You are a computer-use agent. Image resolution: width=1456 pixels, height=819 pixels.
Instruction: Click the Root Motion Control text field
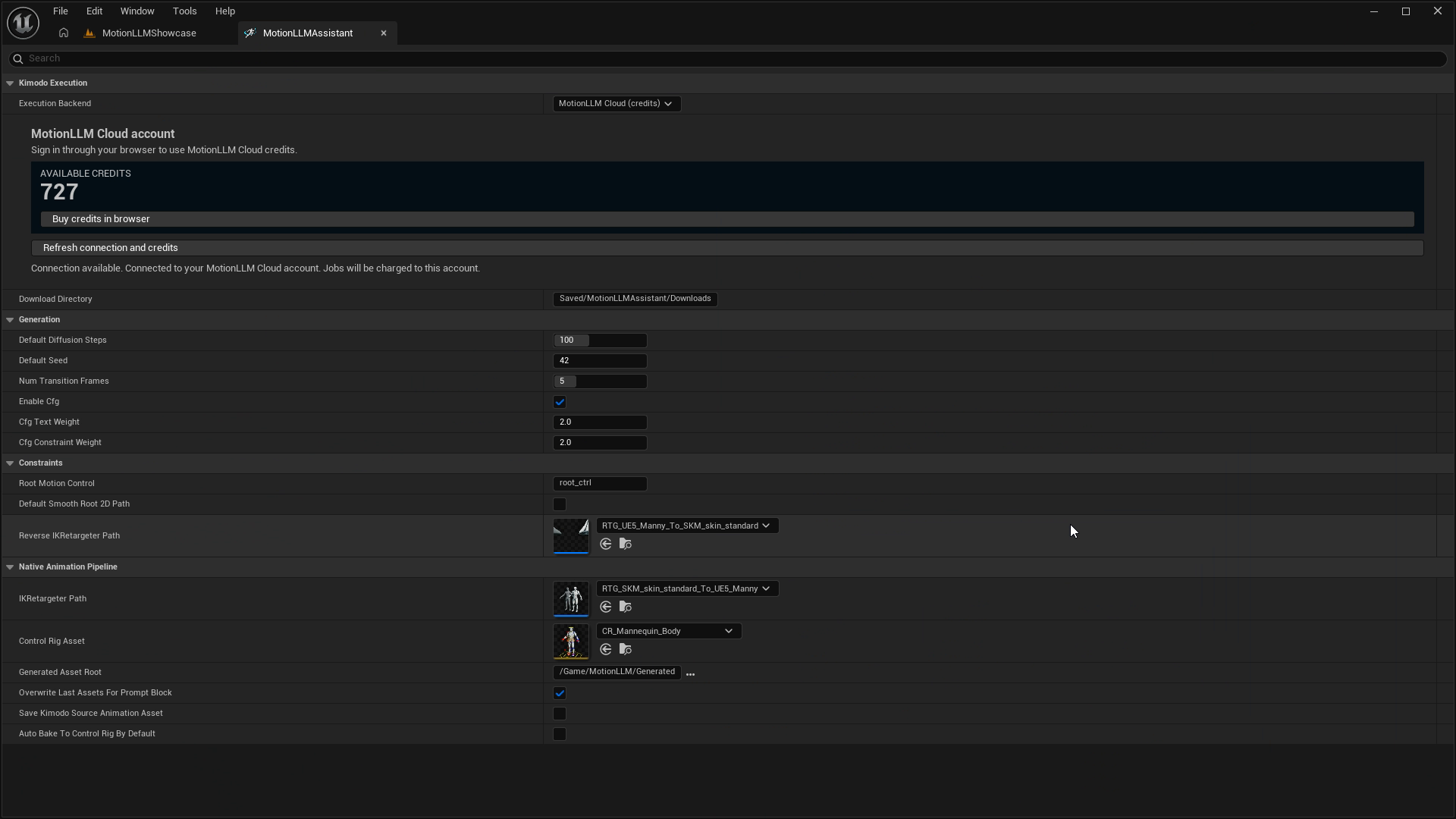point(600,483)
